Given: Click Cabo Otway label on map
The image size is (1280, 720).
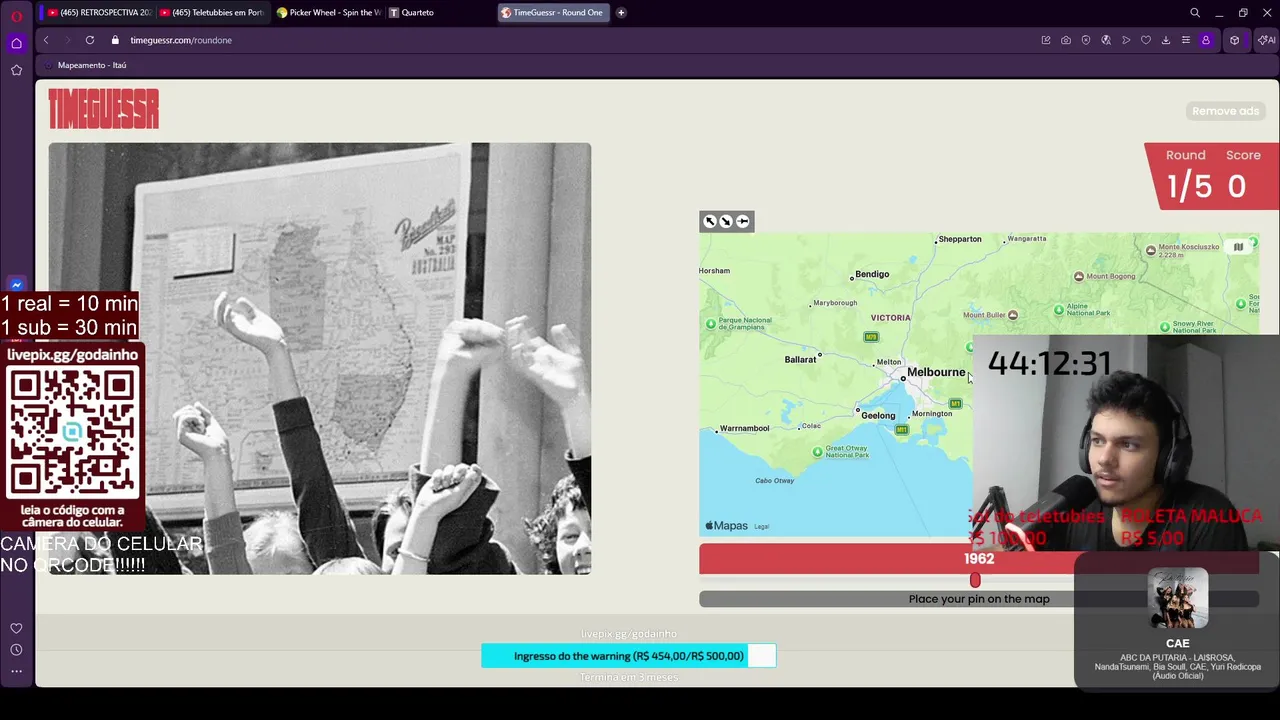Looking at the screenshot, I should [x=774, y=480].
